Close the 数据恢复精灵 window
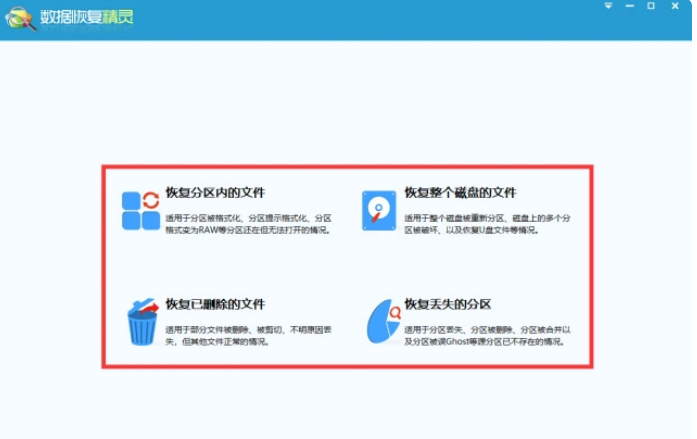 [675, 6]
